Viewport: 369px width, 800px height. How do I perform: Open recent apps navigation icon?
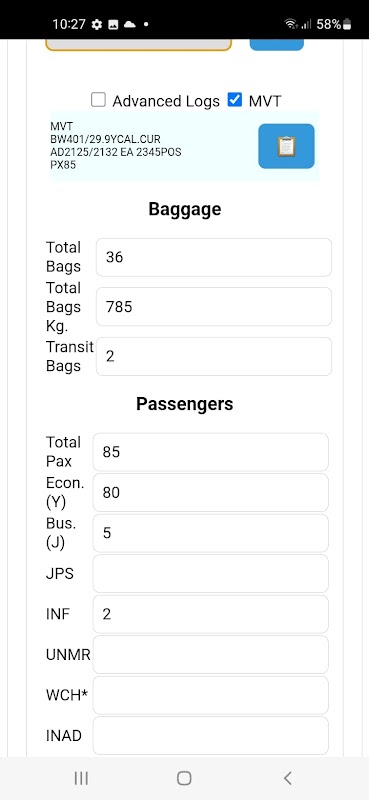[81, 778]
